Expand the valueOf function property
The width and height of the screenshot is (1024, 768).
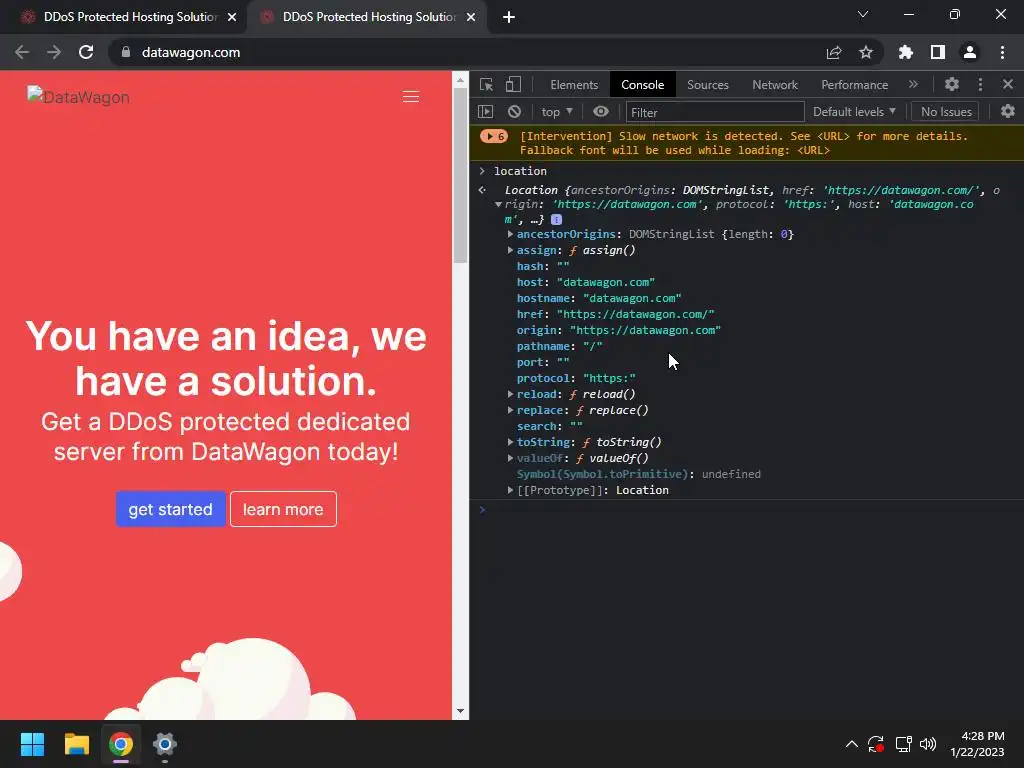pos(510,458)
